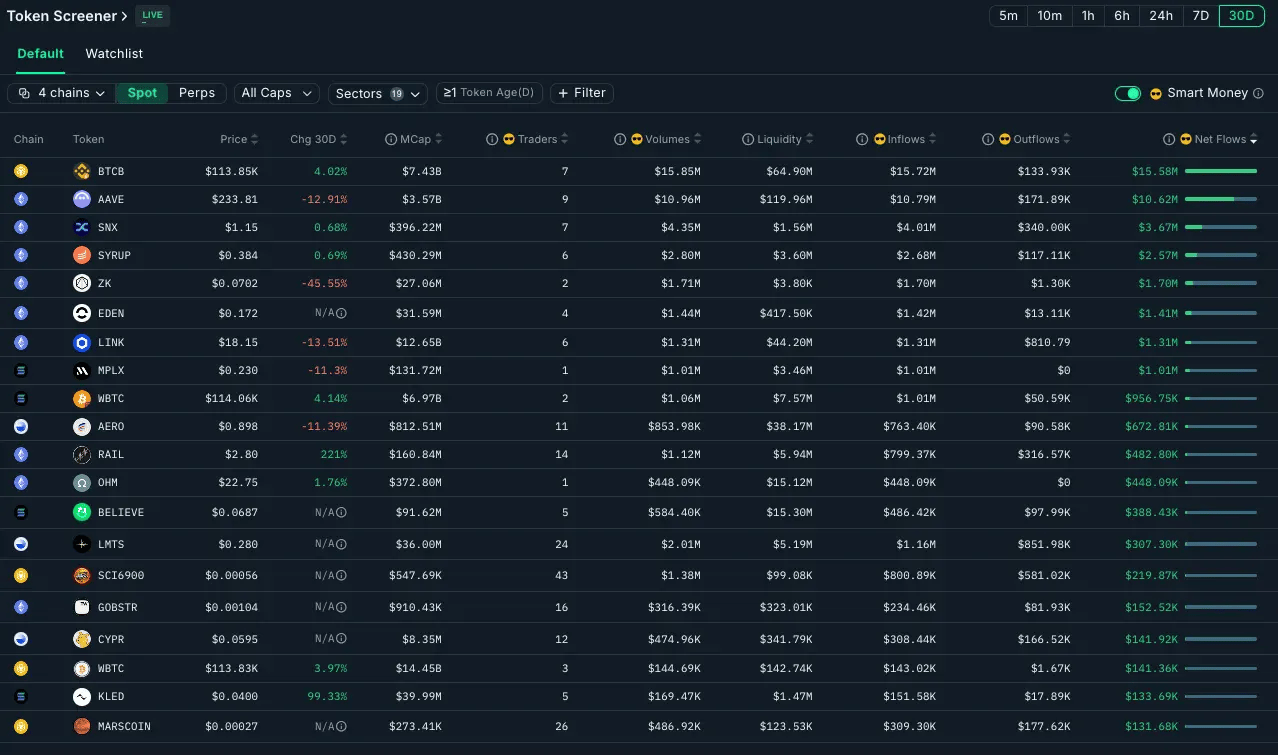Screen dimensions: 1278x755
Task: Sort by the Chg 30D column
Action: point(319,139)
